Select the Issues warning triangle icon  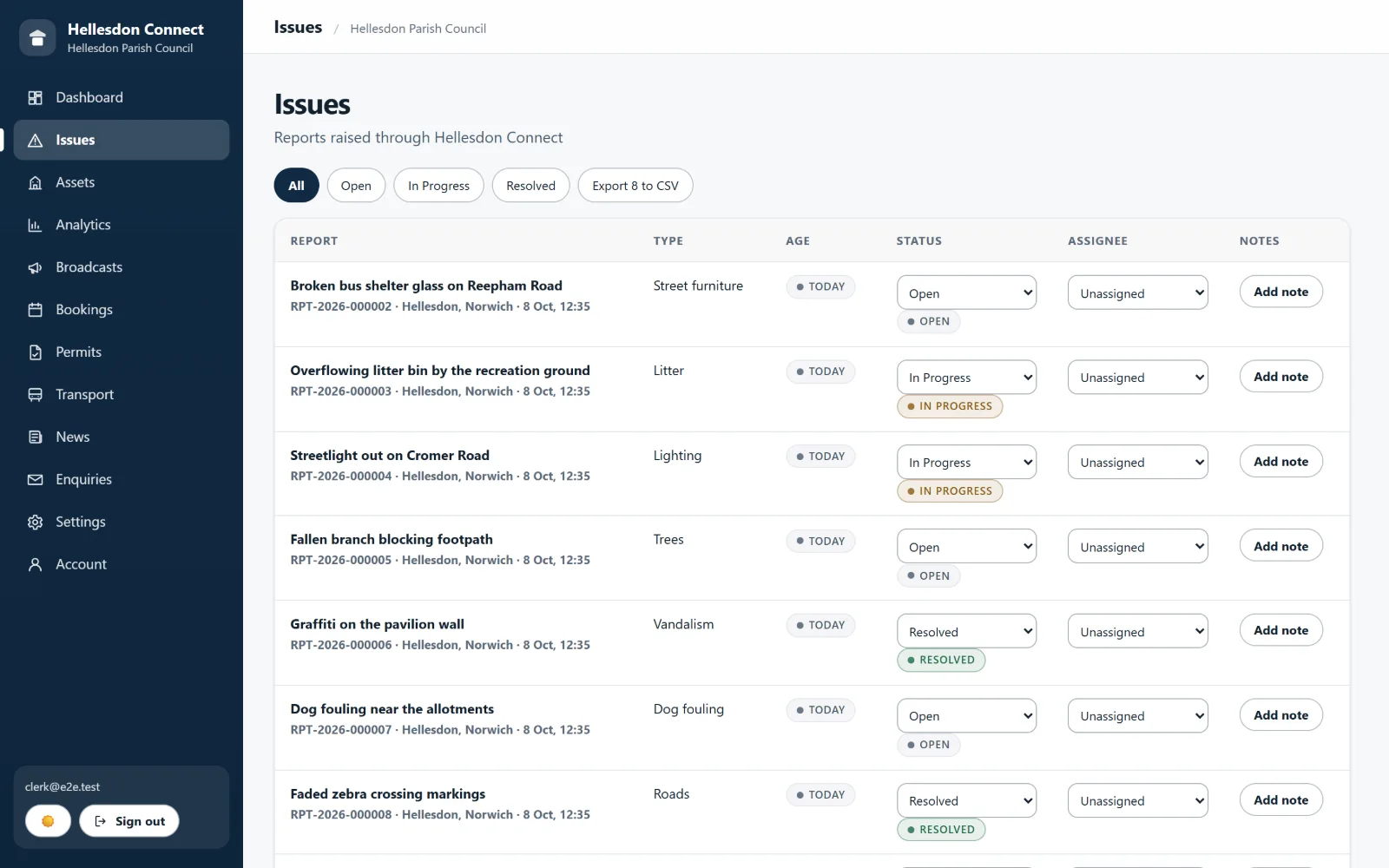36,140
